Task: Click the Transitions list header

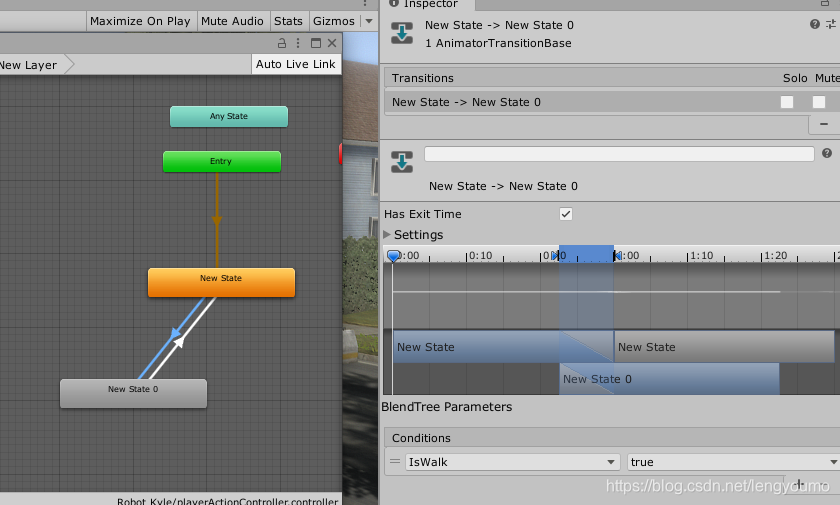Action: (x=612, y=78)
